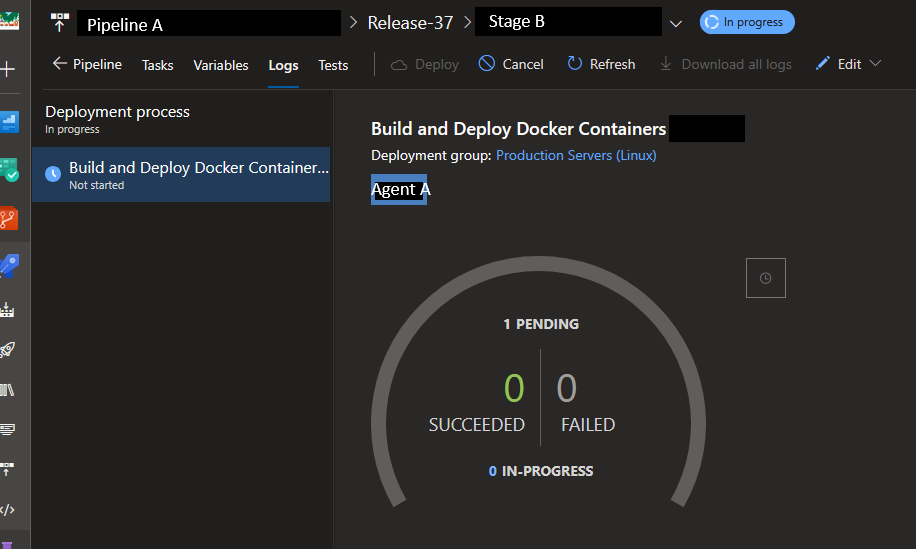Go back to the Pipeline view
The width and height of the screenshot is (916, 549).
(x=87, y=64)
